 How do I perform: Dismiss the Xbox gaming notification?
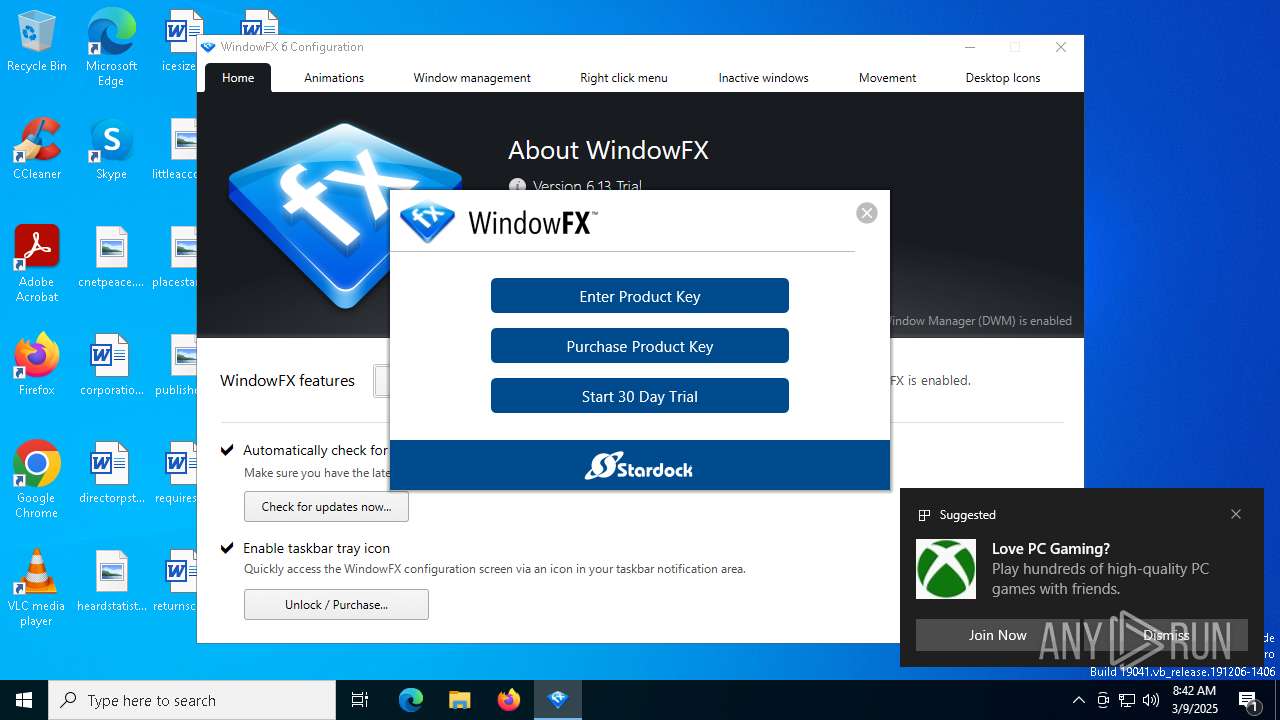pyautogui.click(x=1166, y=635)
